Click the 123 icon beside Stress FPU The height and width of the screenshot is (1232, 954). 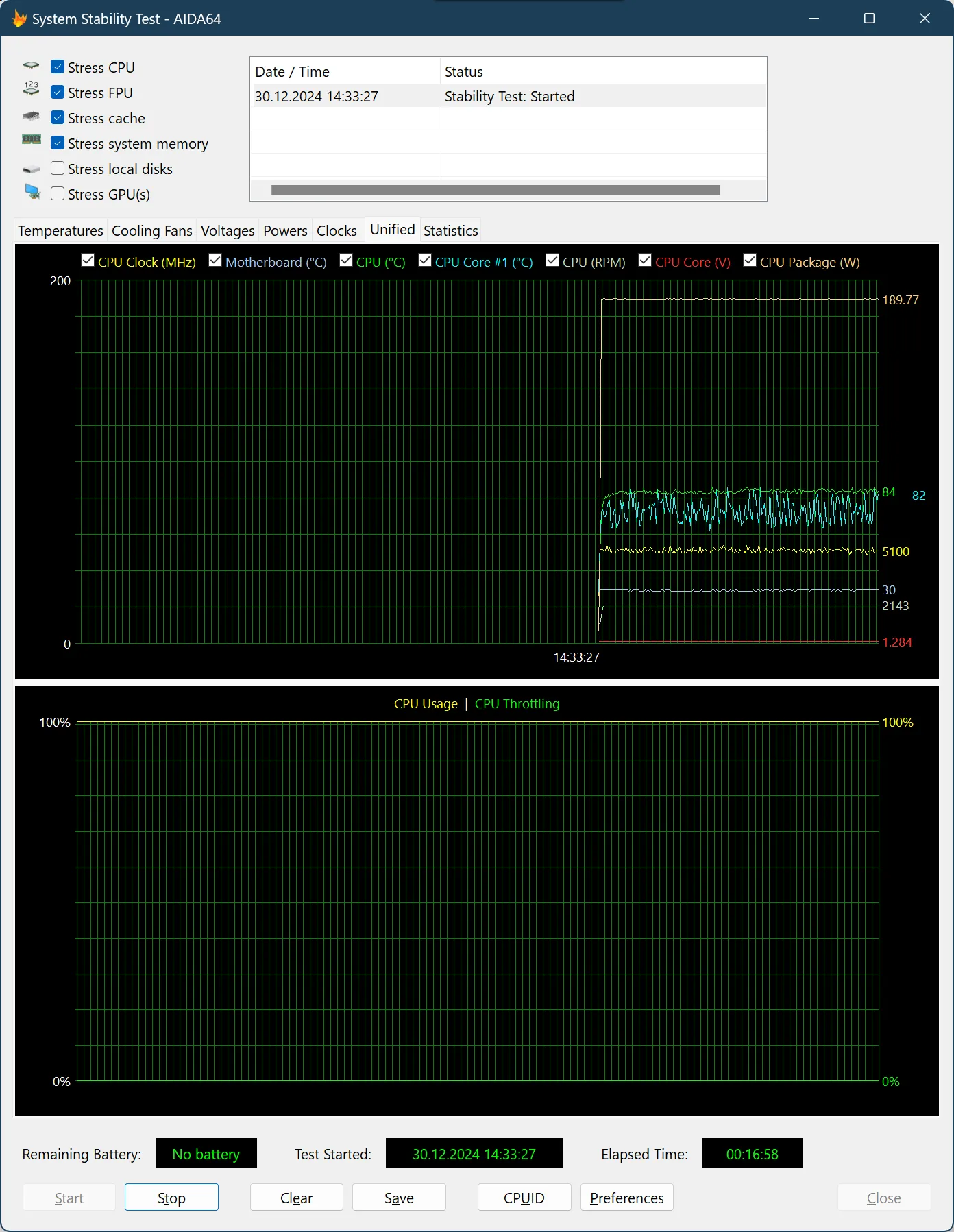click(32, 88)
